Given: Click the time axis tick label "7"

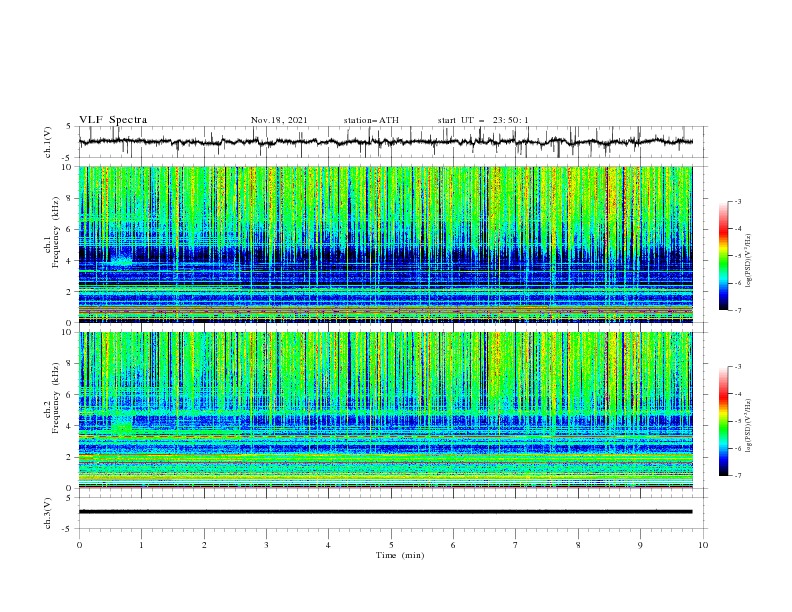Looking at the screenshot, I should (516, 545).
